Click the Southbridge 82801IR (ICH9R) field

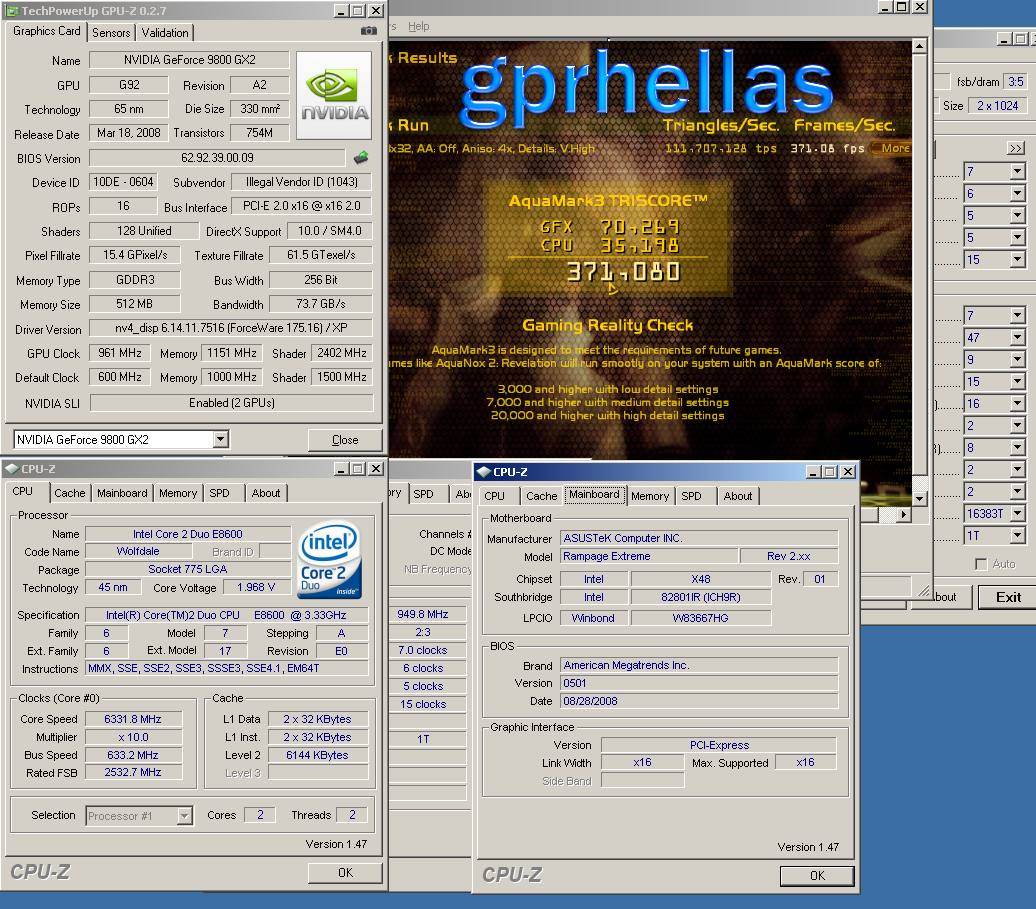pos(701,597)
